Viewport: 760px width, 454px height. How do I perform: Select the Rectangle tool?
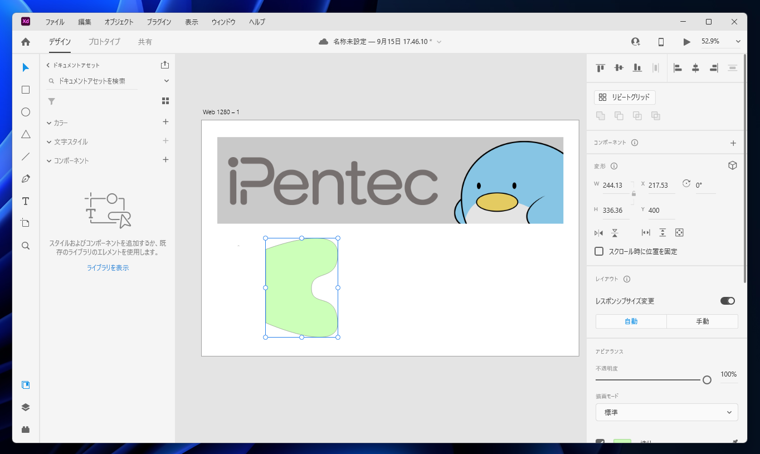26,90
